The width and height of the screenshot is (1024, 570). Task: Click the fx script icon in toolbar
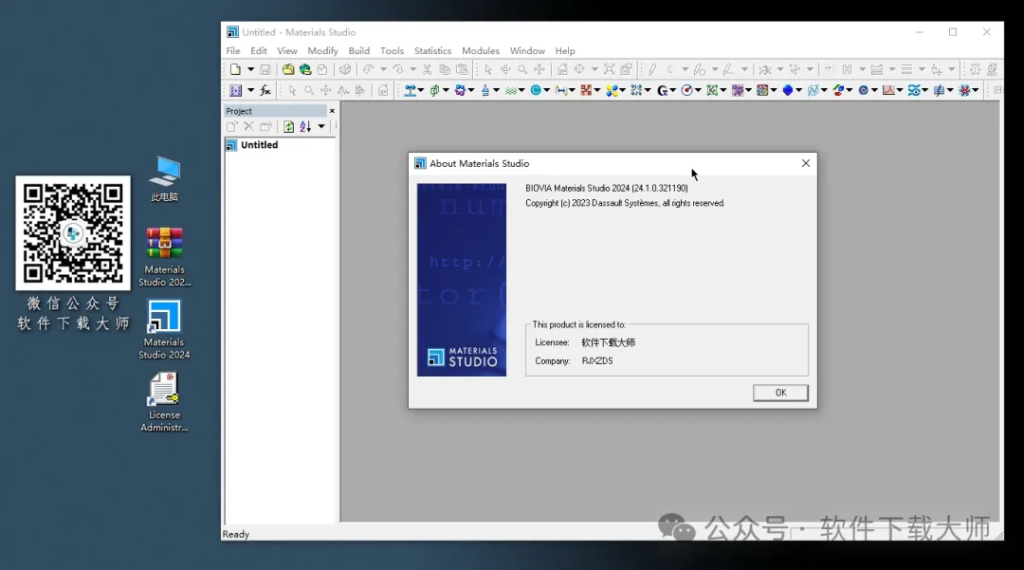tap(265, 91)
